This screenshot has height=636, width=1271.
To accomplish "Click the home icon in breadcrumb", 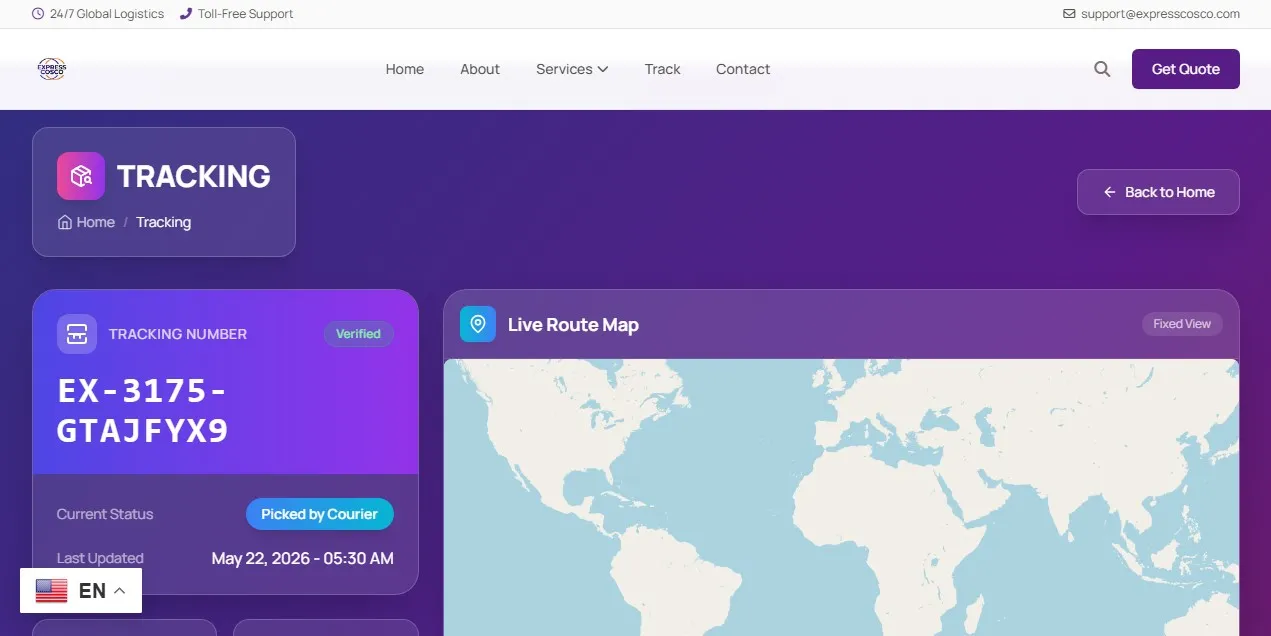I will (65, 222).
